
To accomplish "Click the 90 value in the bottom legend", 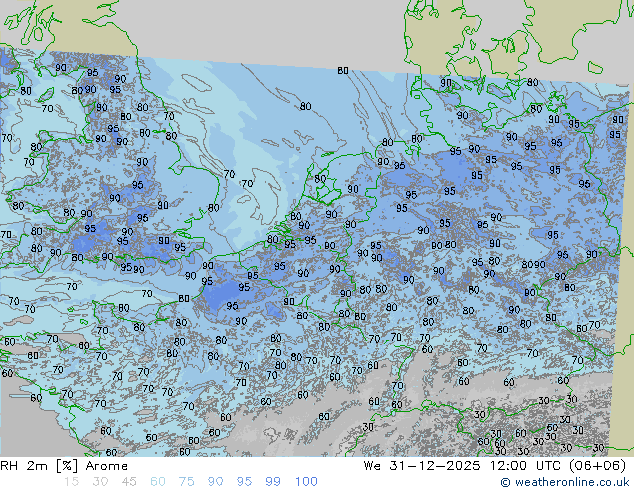I will point(215,482).
